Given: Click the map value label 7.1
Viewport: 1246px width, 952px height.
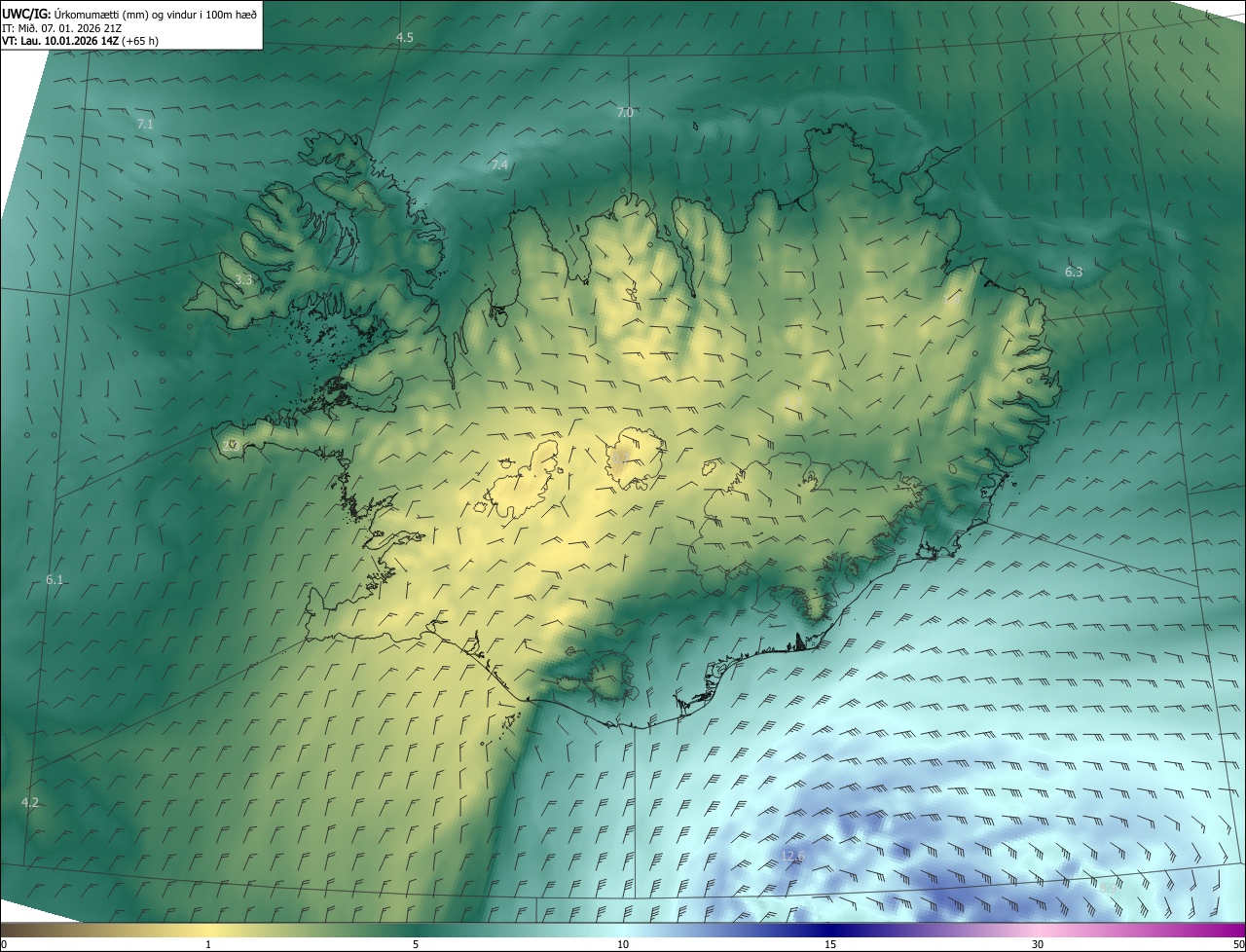Looking at the screenshot, I should click(145, 125).
